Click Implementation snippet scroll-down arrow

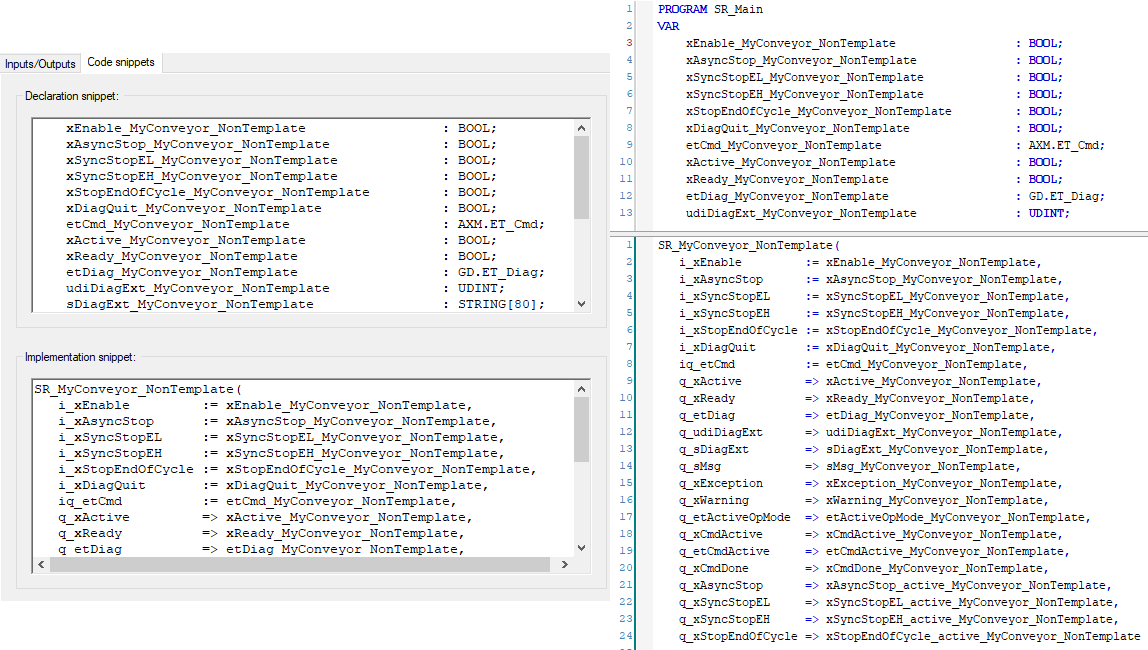click(x=582, y=548)
